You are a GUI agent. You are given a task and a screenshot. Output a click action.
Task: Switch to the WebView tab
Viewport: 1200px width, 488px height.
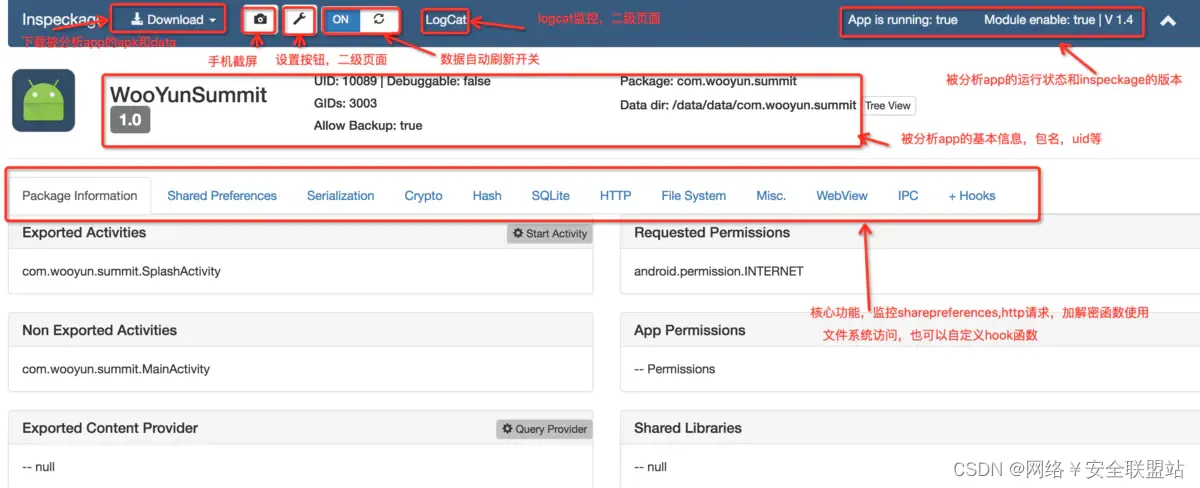tap(842, 196)
